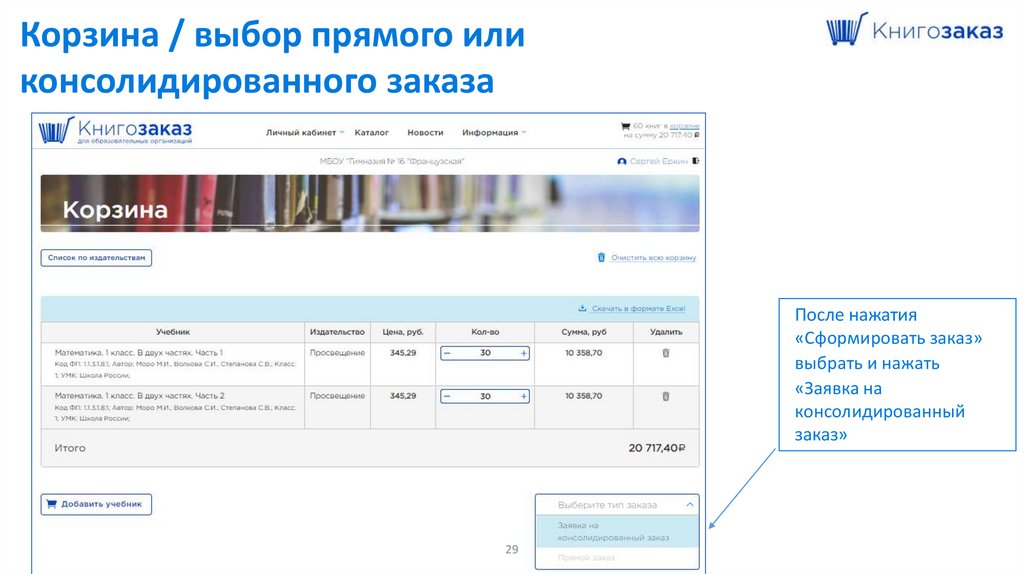Click the logout icon next to Сергей Ершин
This screenshot has width=1024, height=574.
(696, 161)
